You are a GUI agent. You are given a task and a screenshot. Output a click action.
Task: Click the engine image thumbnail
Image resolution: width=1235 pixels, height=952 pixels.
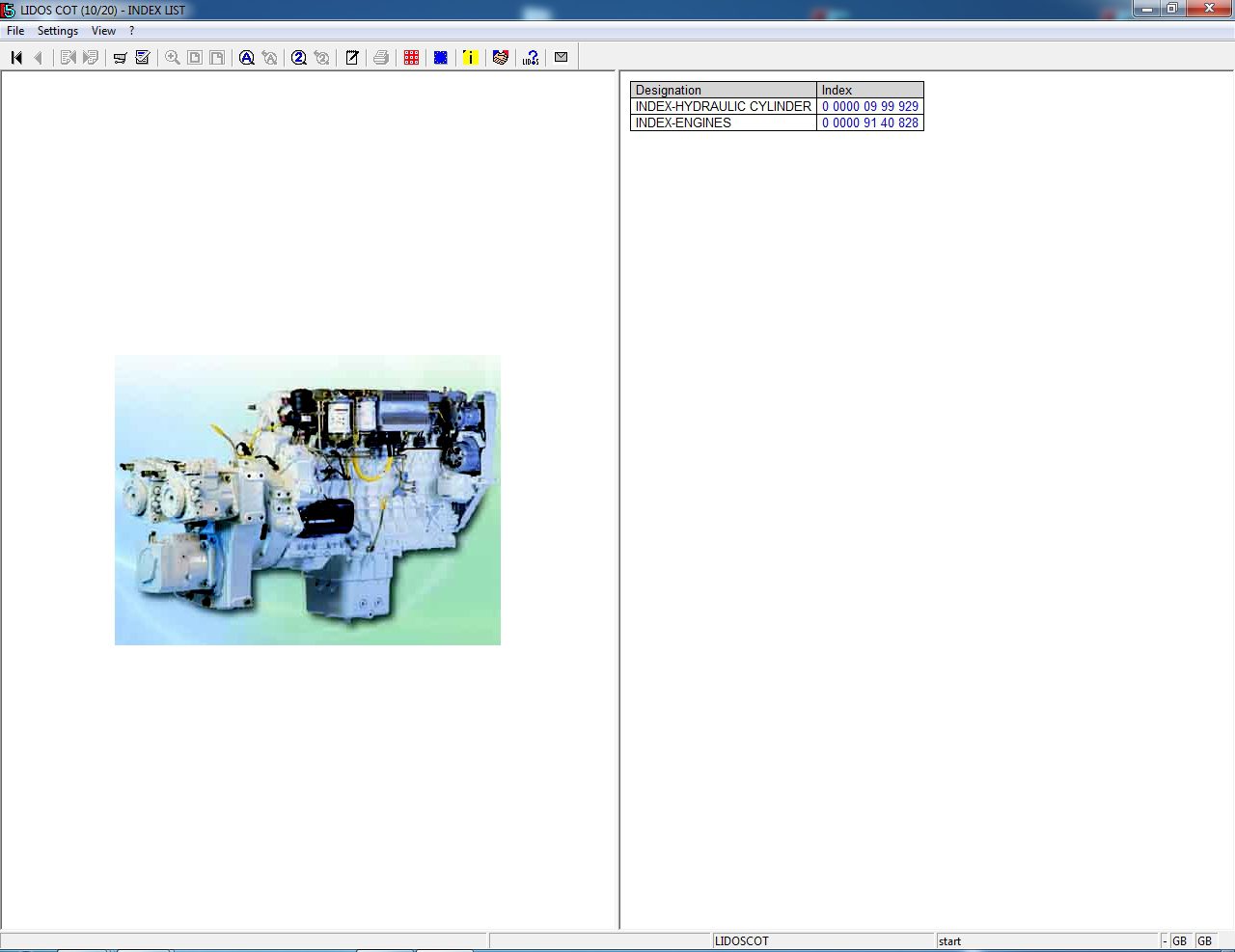(x=307, y=499)
